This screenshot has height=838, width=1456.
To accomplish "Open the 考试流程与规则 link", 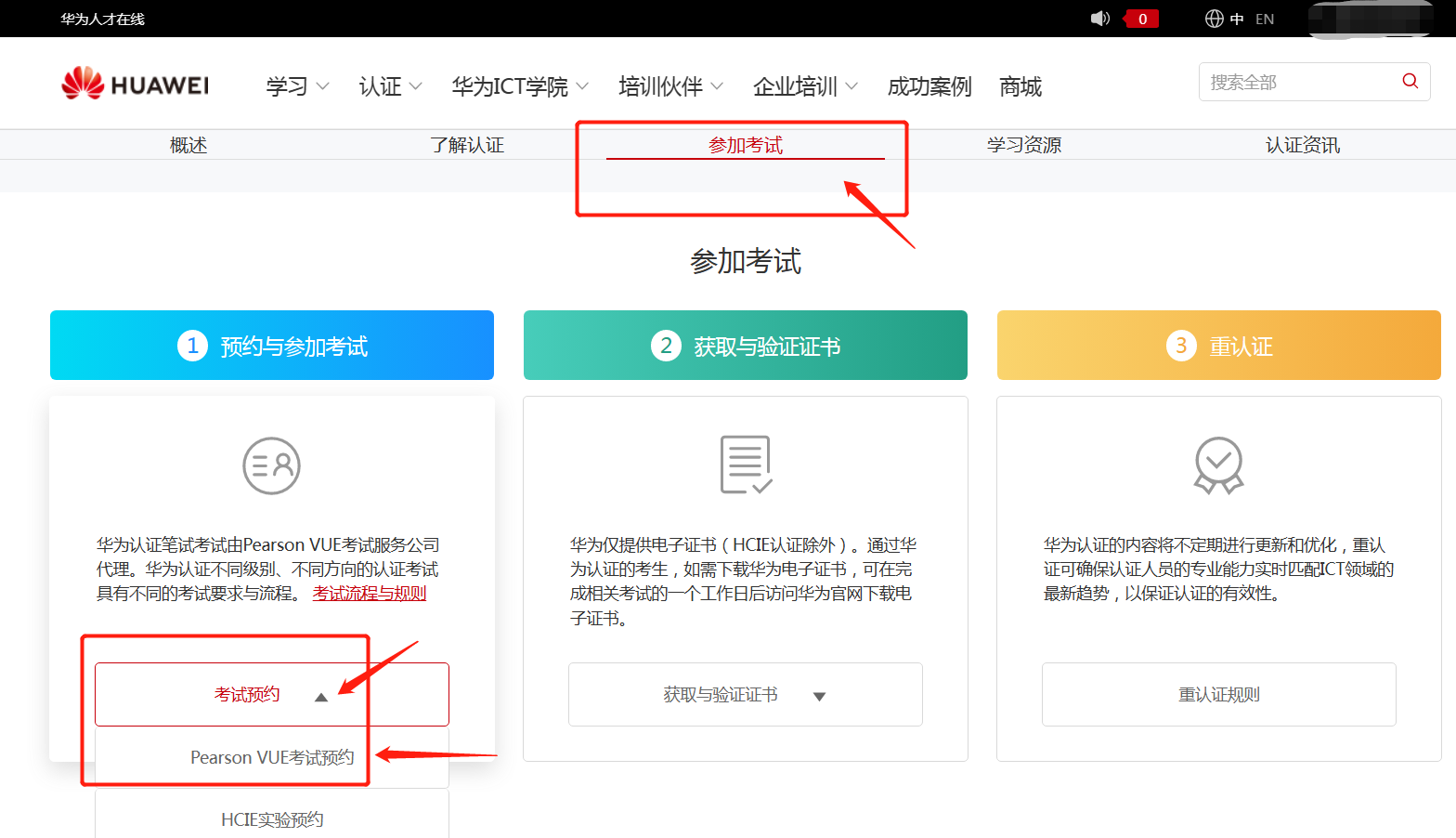I will [370, 594].
